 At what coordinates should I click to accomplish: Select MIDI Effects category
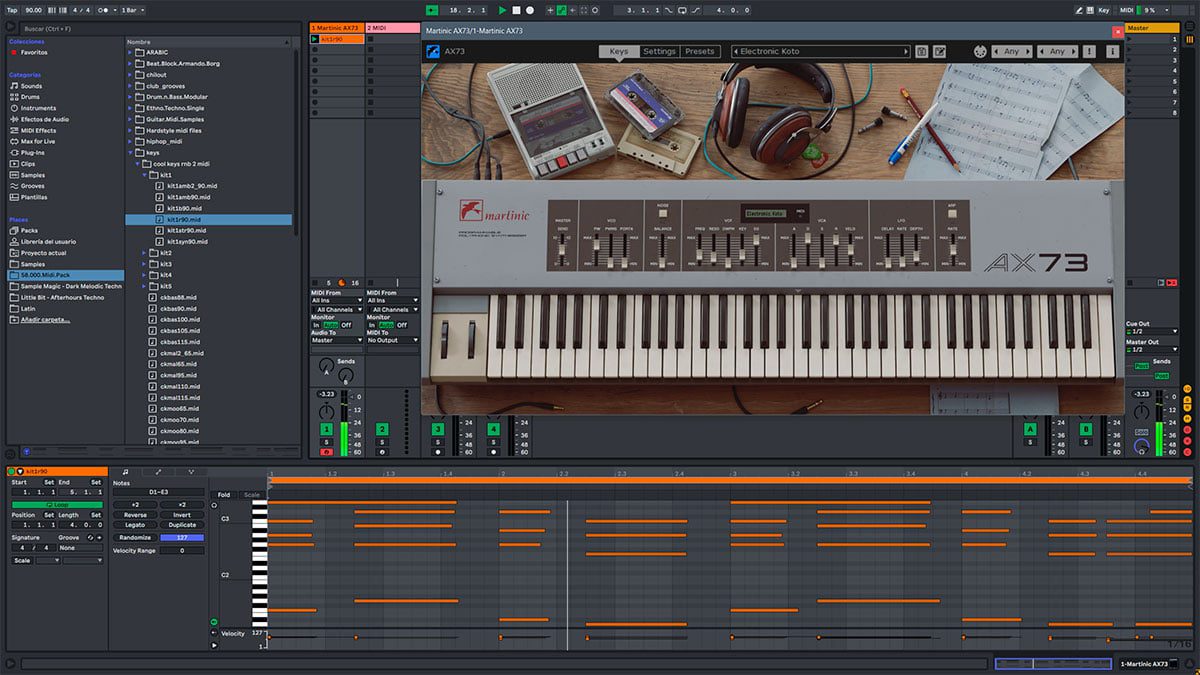[x=38, y=130]
